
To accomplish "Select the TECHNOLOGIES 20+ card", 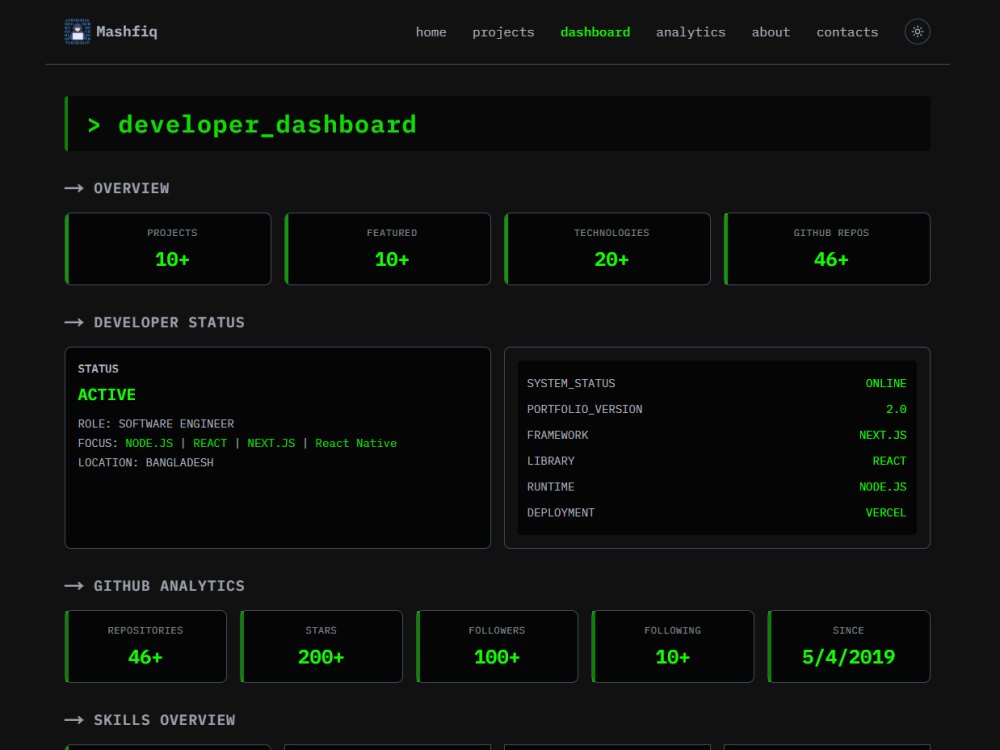I will [x=607, y=249].
